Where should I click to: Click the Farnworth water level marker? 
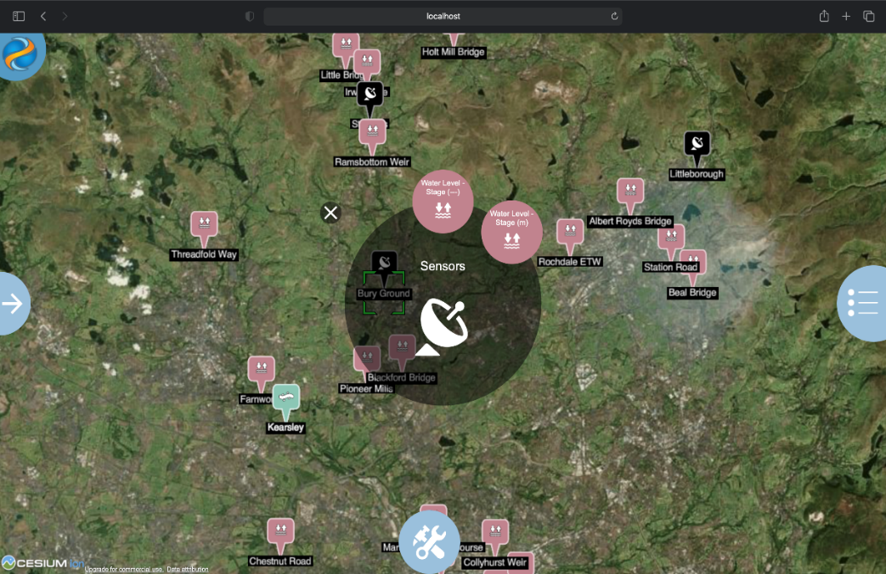[261, 372]
